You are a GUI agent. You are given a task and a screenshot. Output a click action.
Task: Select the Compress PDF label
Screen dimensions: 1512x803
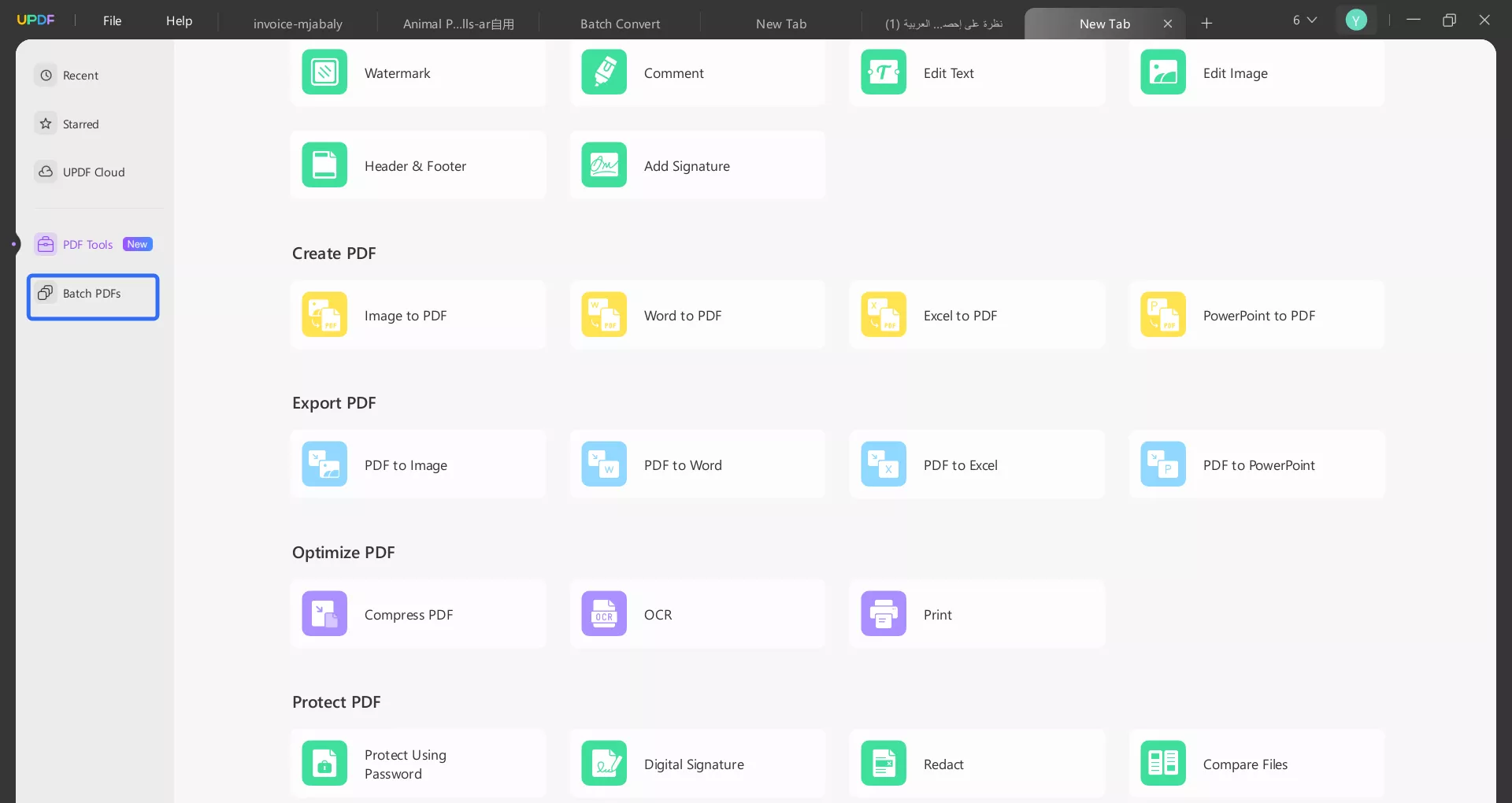point(409,616)
